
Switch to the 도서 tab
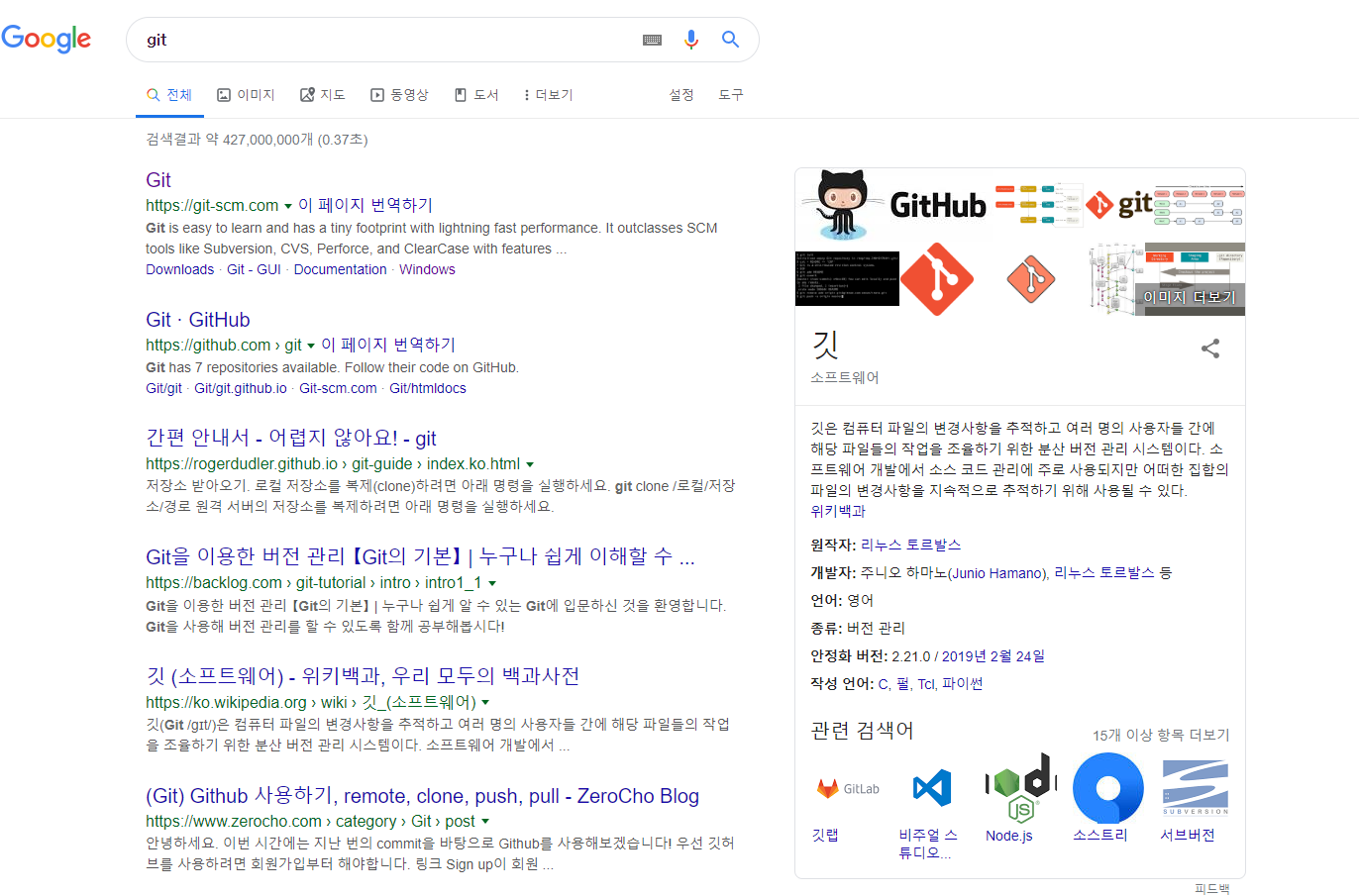coord(476,95)
